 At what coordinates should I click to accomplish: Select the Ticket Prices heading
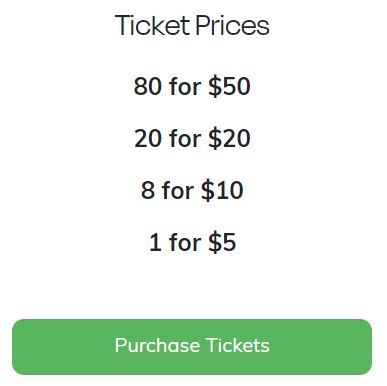pyautogui.click(x=192, y=25)
